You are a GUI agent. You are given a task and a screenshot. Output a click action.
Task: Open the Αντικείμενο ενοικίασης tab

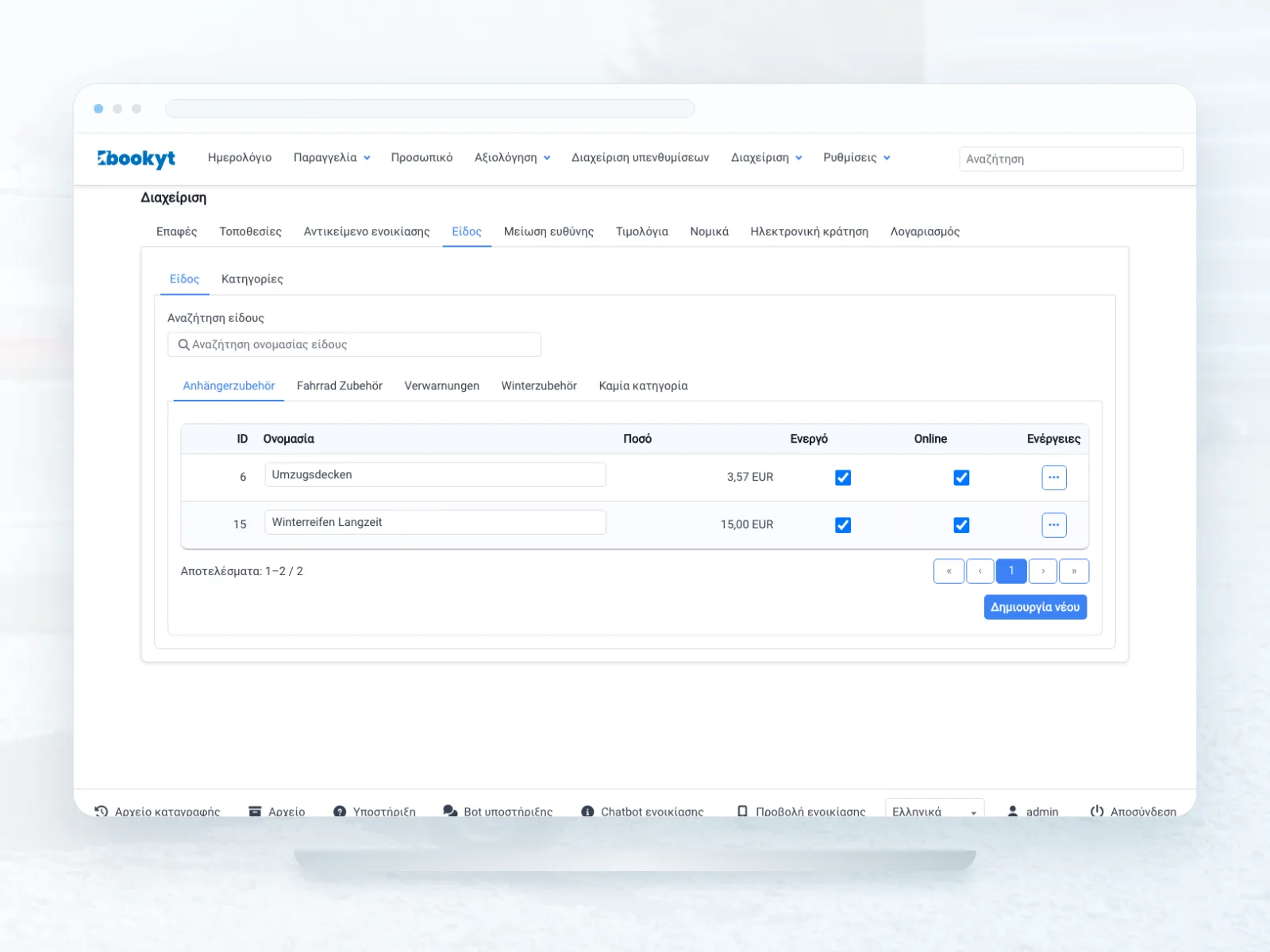(366, 232)
